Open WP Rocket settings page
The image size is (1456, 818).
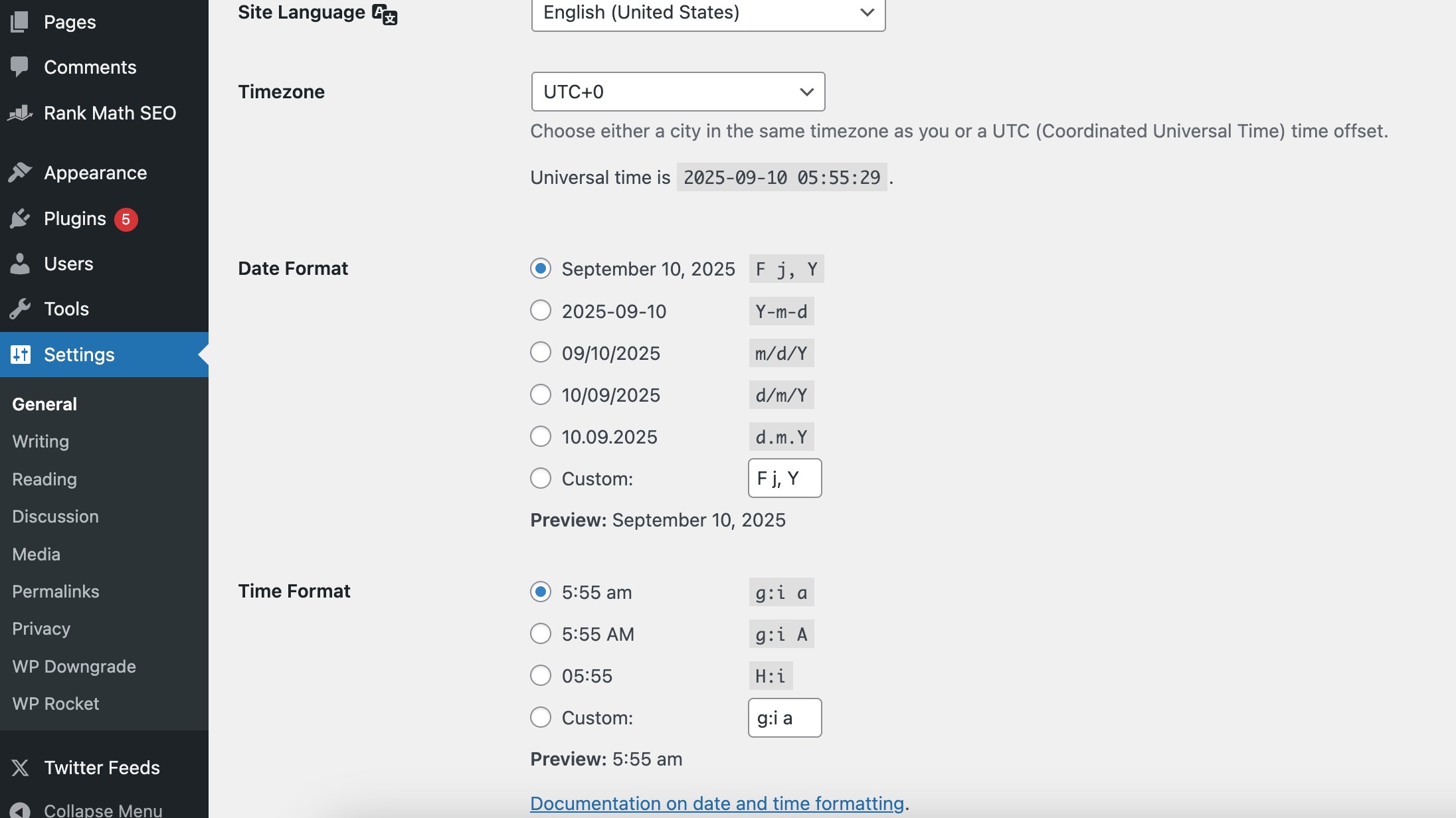pyautogui.click(x=56, y=704)
